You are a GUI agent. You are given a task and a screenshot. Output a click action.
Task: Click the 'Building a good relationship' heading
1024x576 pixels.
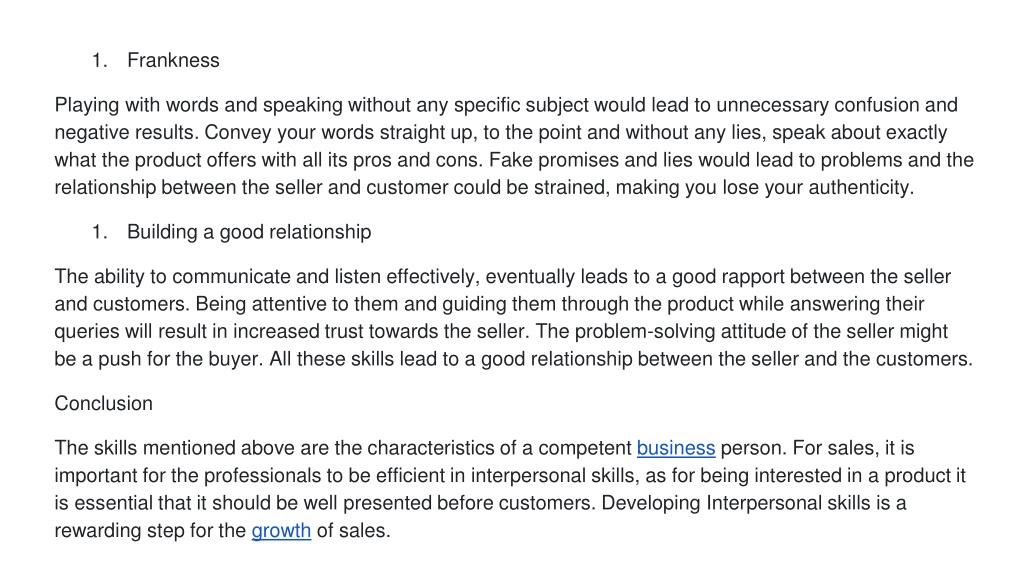point(249,232)
